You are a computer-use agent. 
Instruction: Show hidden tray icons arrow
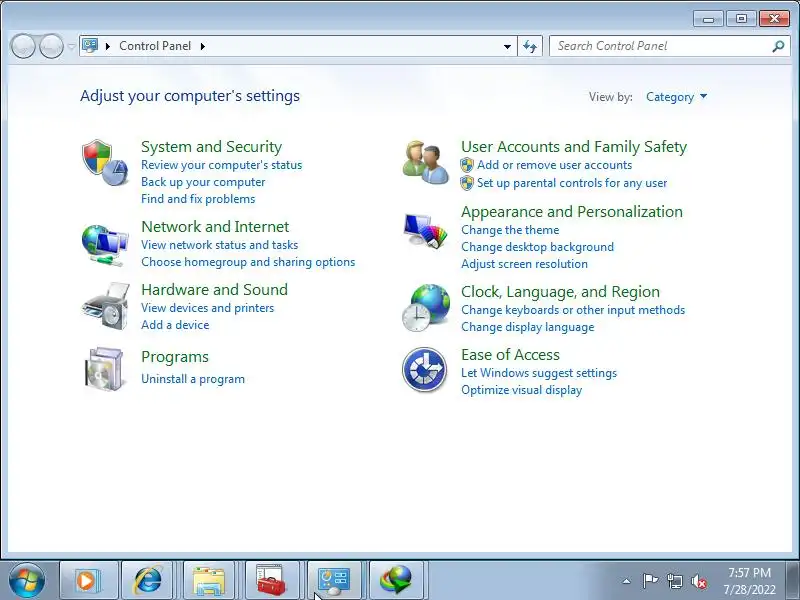626,581
